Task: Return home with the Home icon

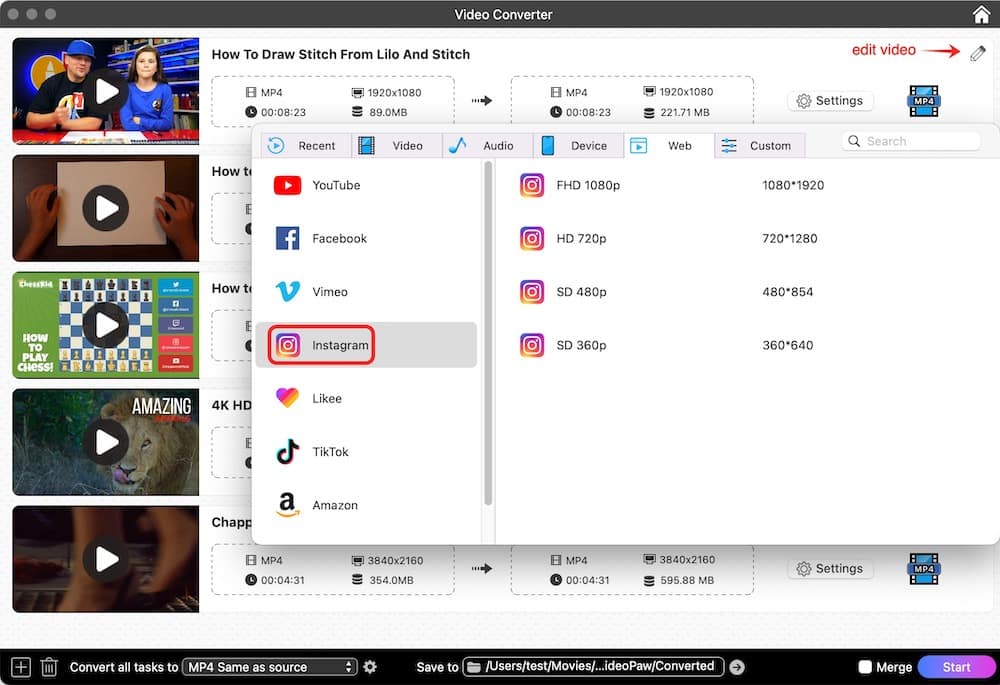Action: click(981, 14)
